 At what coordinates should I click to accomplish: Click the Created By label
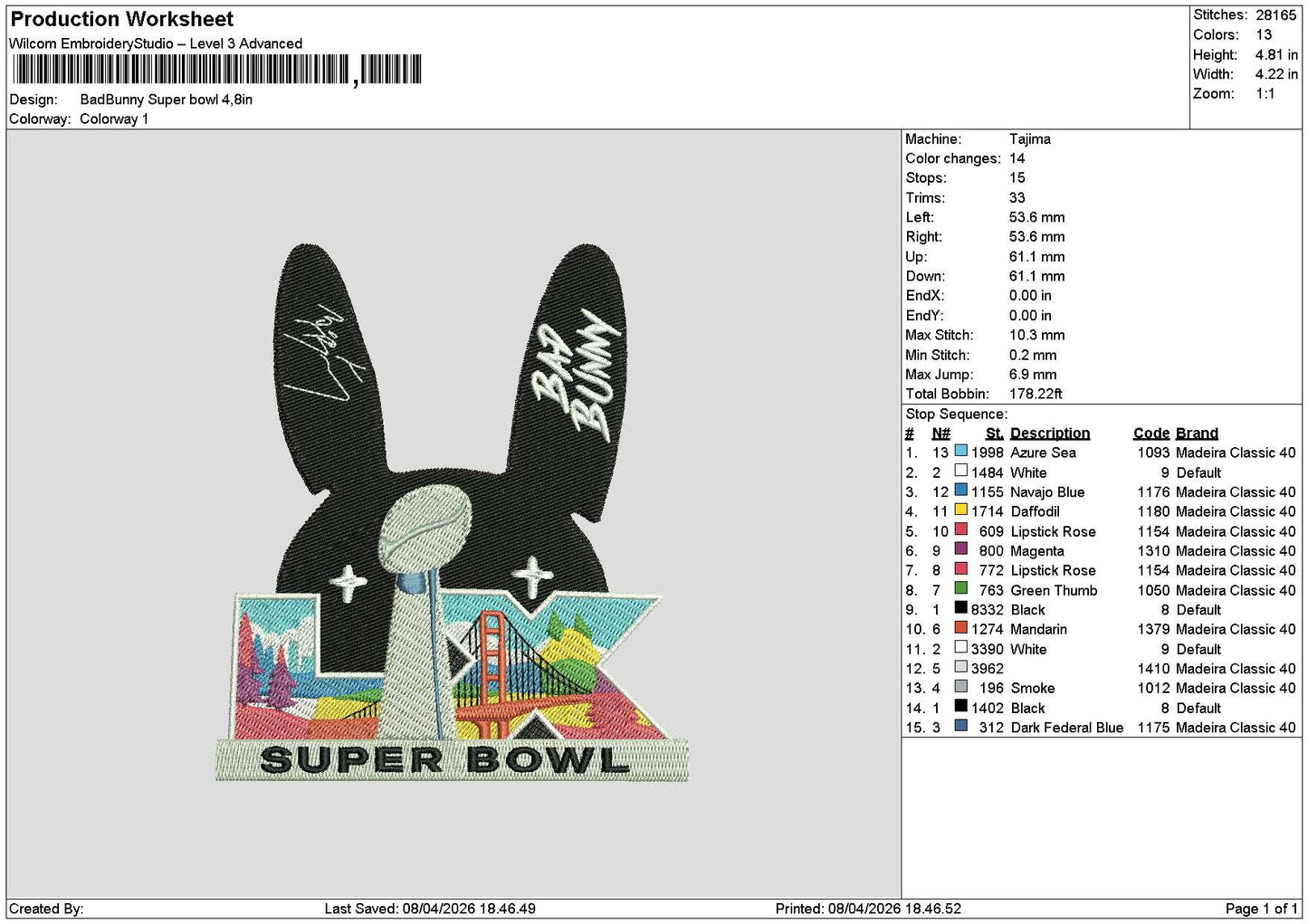(46, 909)
